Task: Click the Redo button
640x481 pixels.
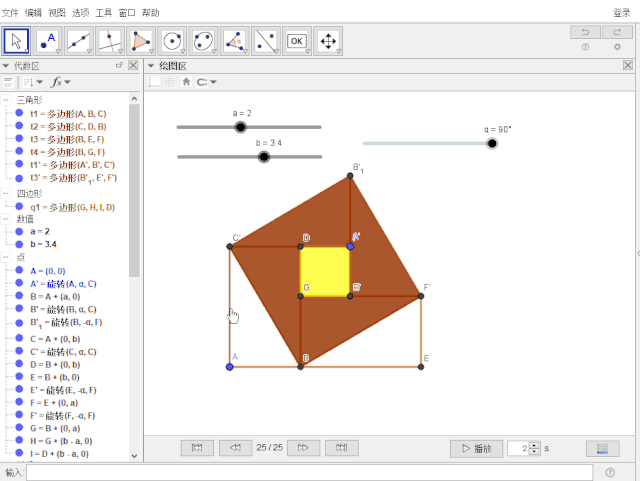Action: pos(617,32)
